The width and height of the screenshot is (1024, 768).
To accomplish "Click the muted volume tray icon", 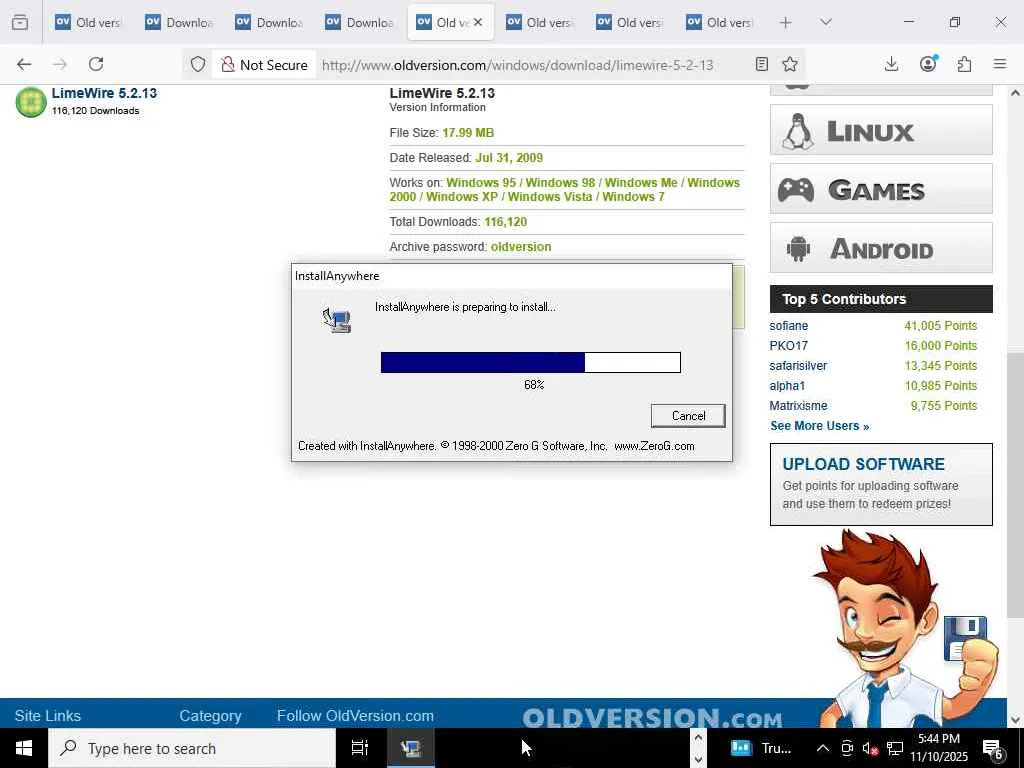I will 870,748.
